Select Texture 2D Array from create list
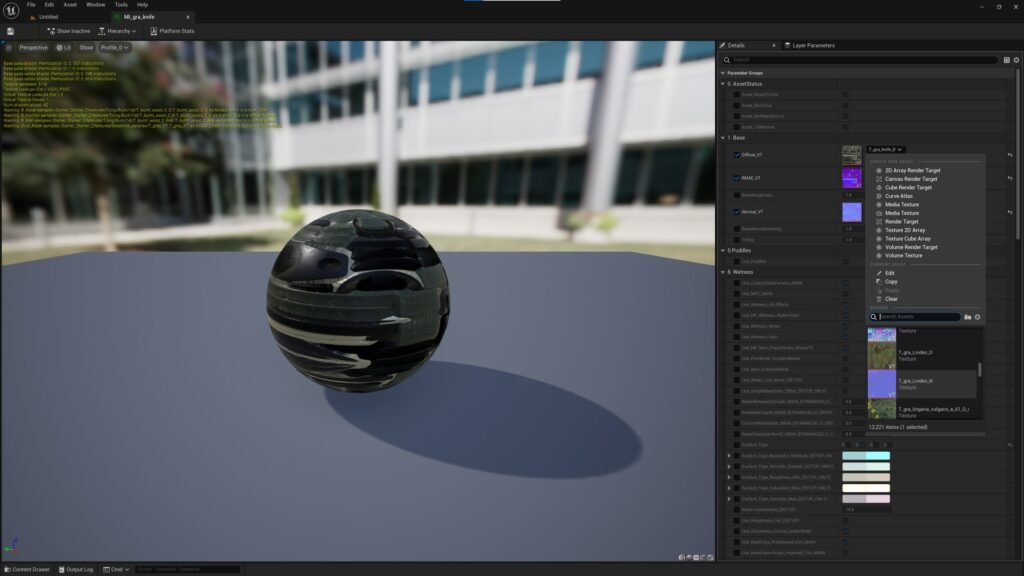The width and height of the screenshot is (1024, 576). (x=904, y=230)
